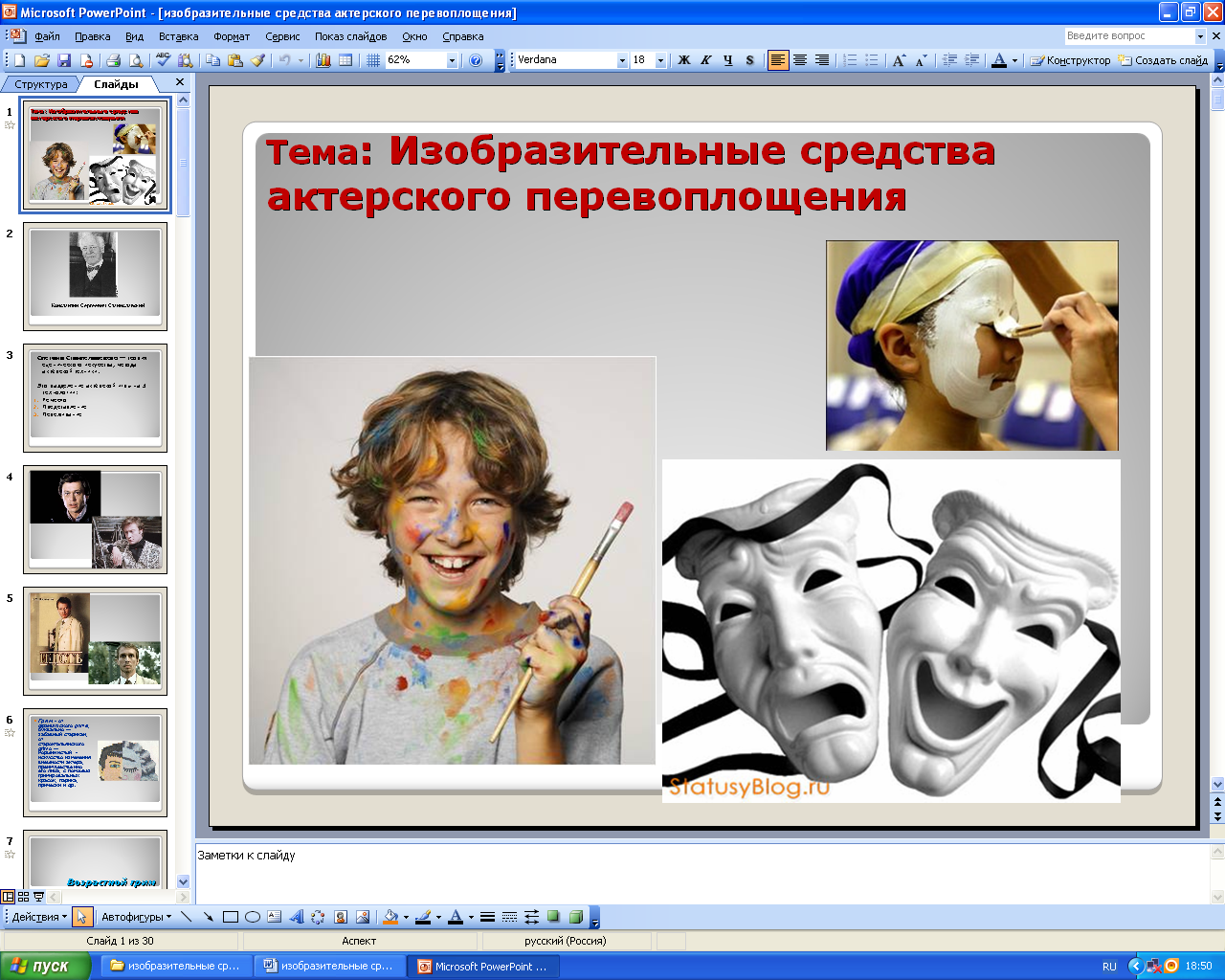Expand the Автофигуры menu
The height and width of the screenshot is (980, 1225).
coord(136,917)
